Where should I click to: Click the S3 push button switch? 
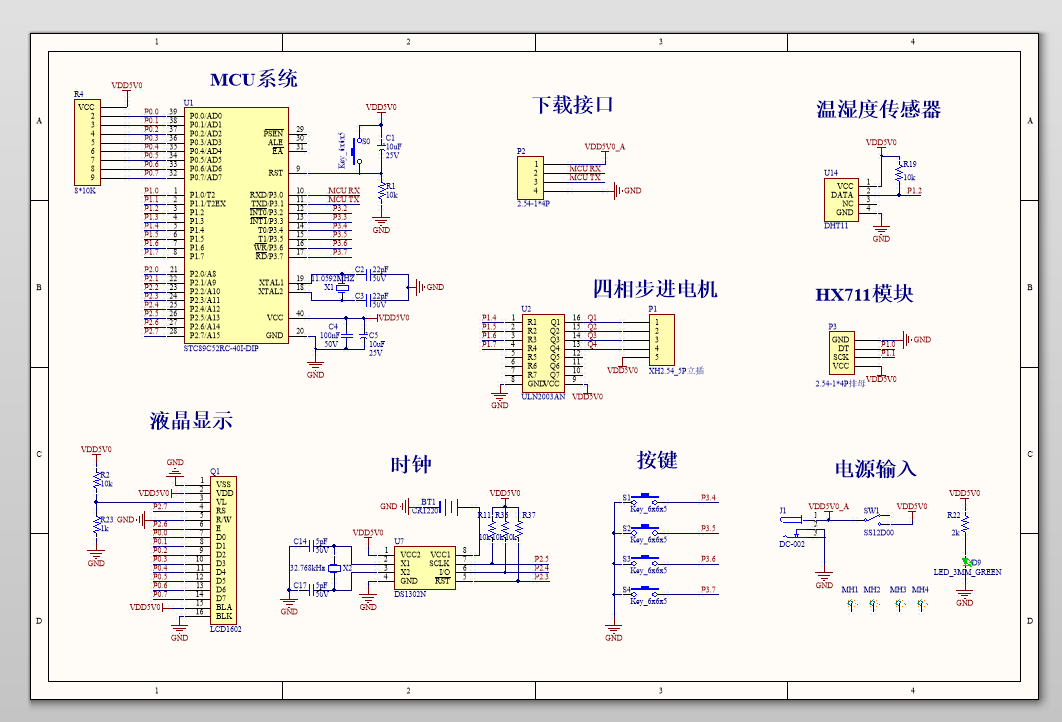[x=645, y=559]
